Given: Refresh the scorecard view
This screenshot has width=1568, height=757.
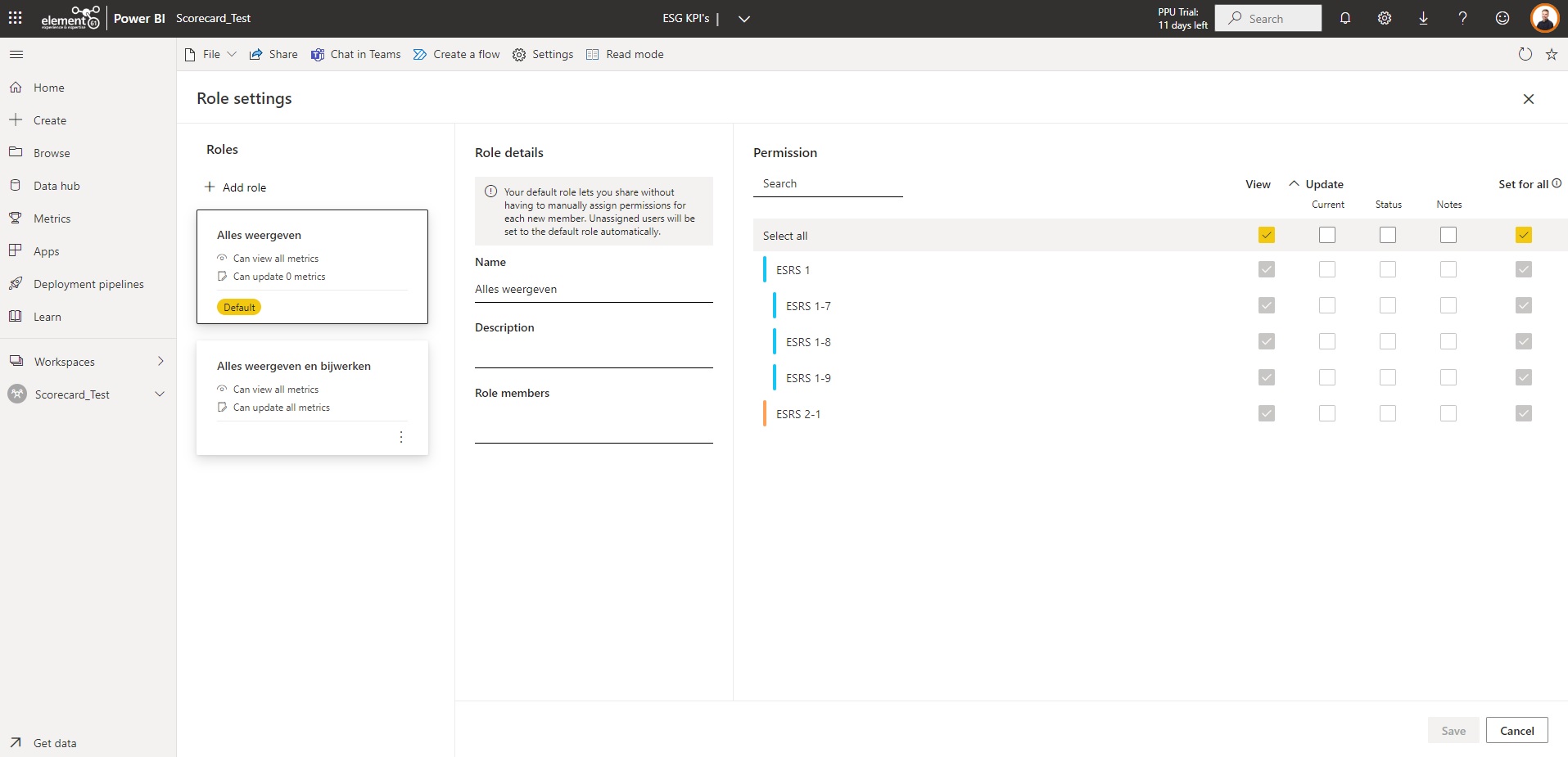Looking at the screenshot, I should pyautogui.click(x=1524, y=54).
